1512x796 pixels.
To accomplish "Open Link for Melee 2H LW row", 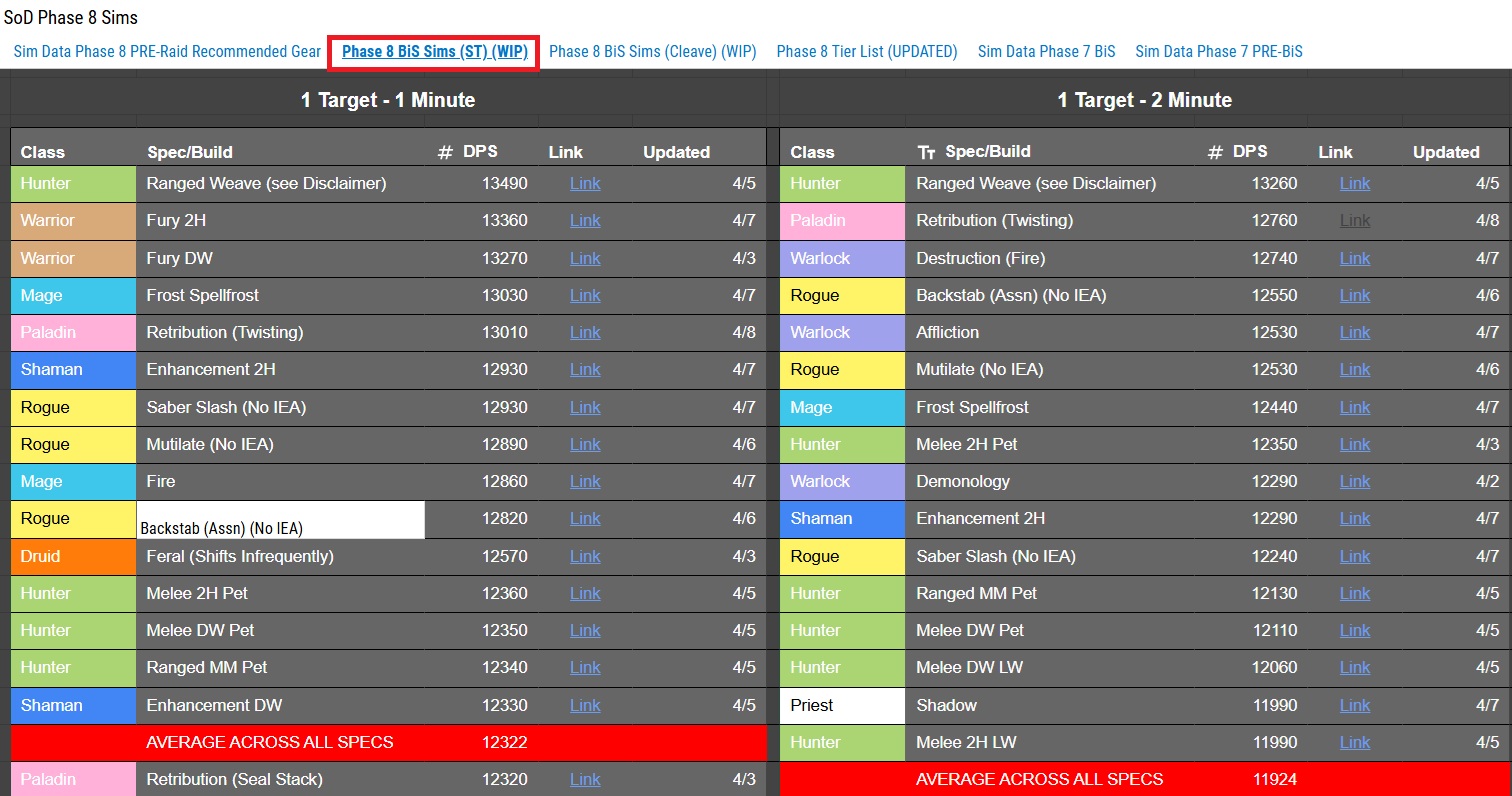I will [1355, 742].
